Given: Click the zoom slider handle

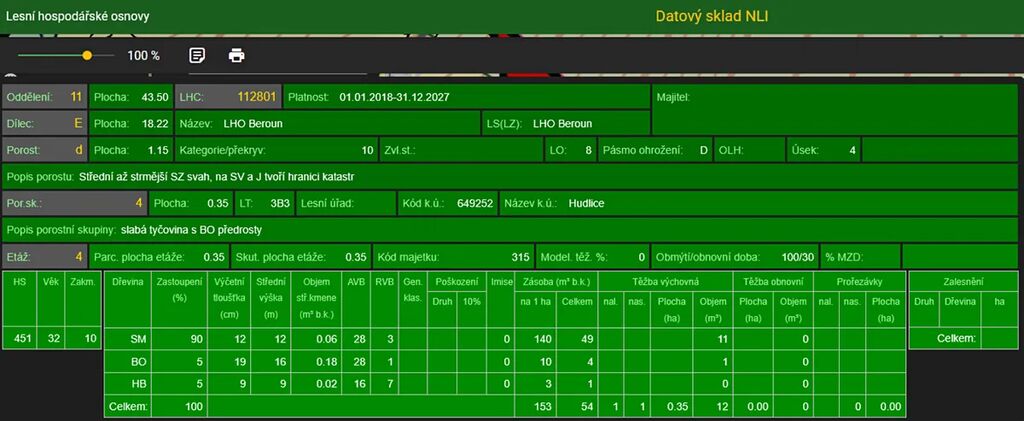Looking at the screenshot, I should [87, 55].
